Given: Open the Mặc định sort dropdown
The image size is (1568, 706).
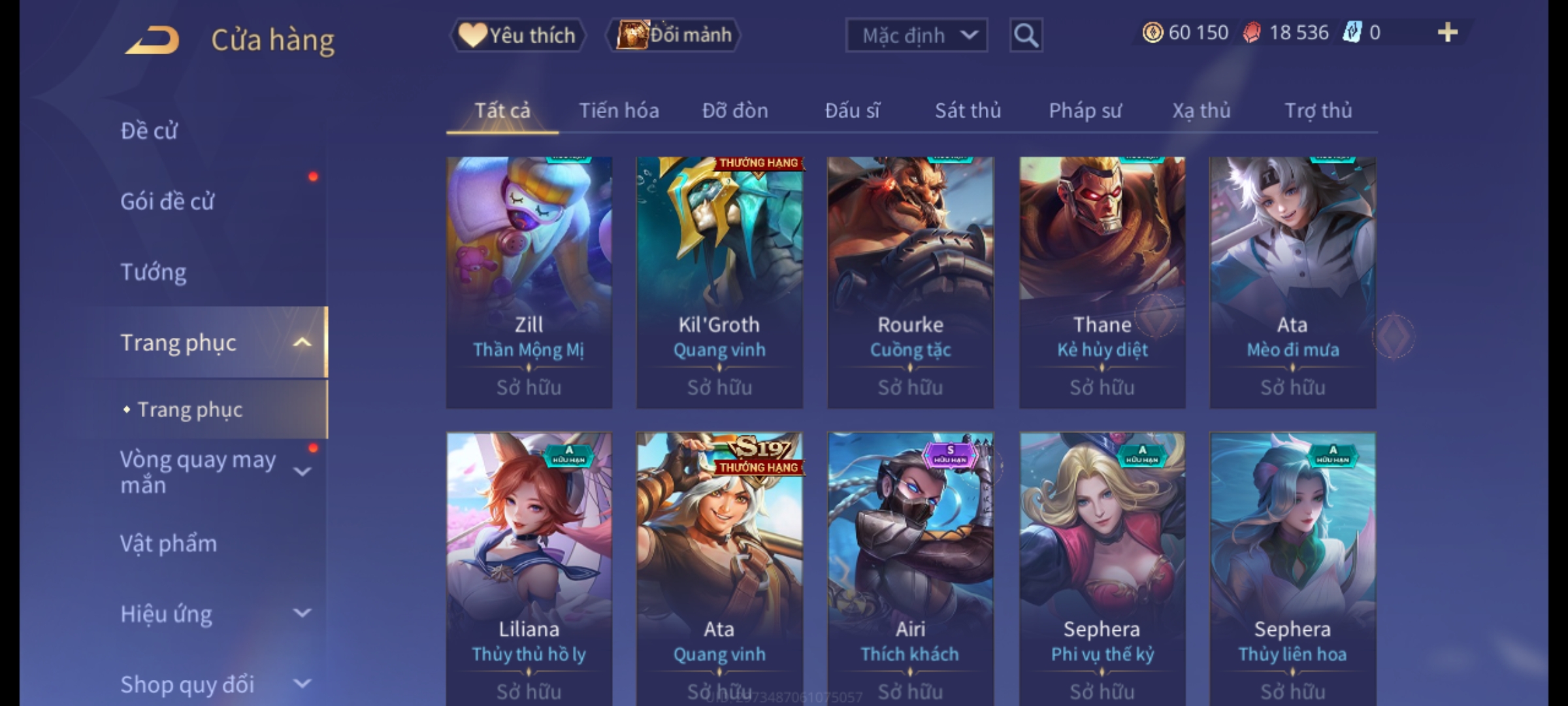Looking at the screenshot, I should [916, 35].
